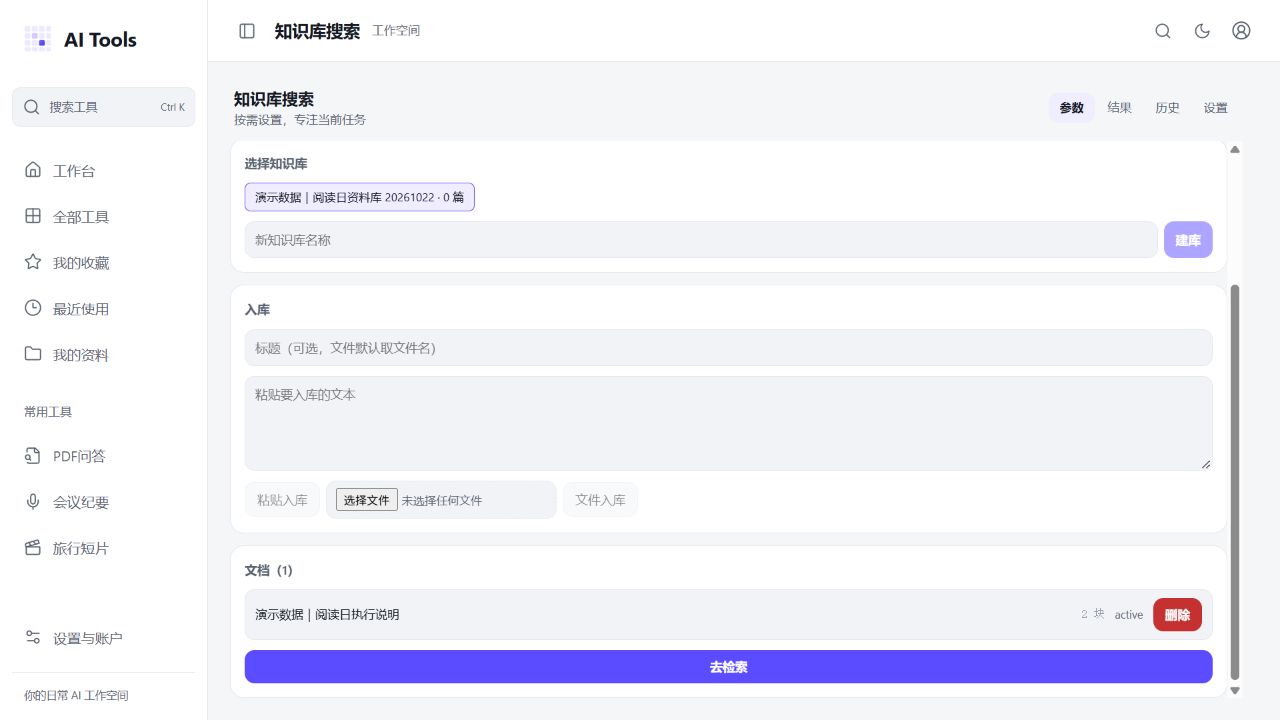Open 设置与账户 in the sidebar
The width and height of the screenshot is (1280, 720).
coord(104,638)
